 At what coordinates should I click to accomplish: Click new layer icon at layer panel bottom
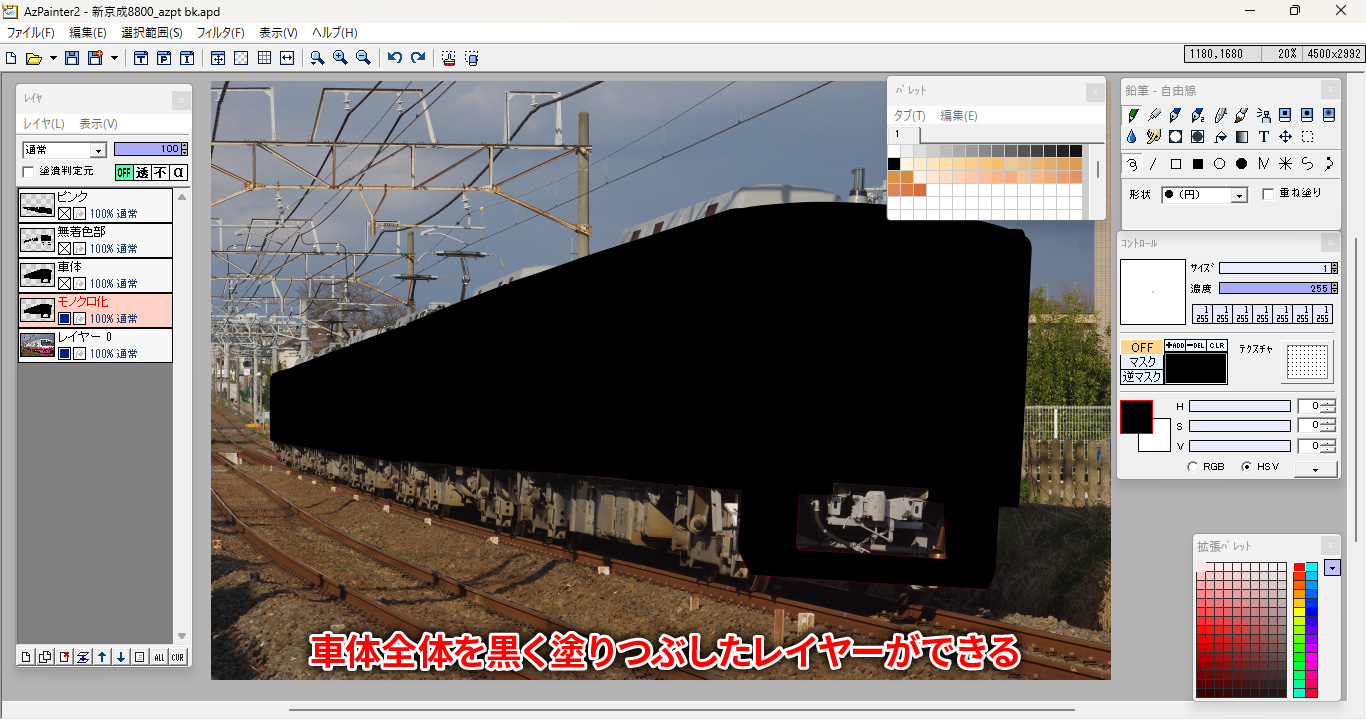tap(26, 657)
